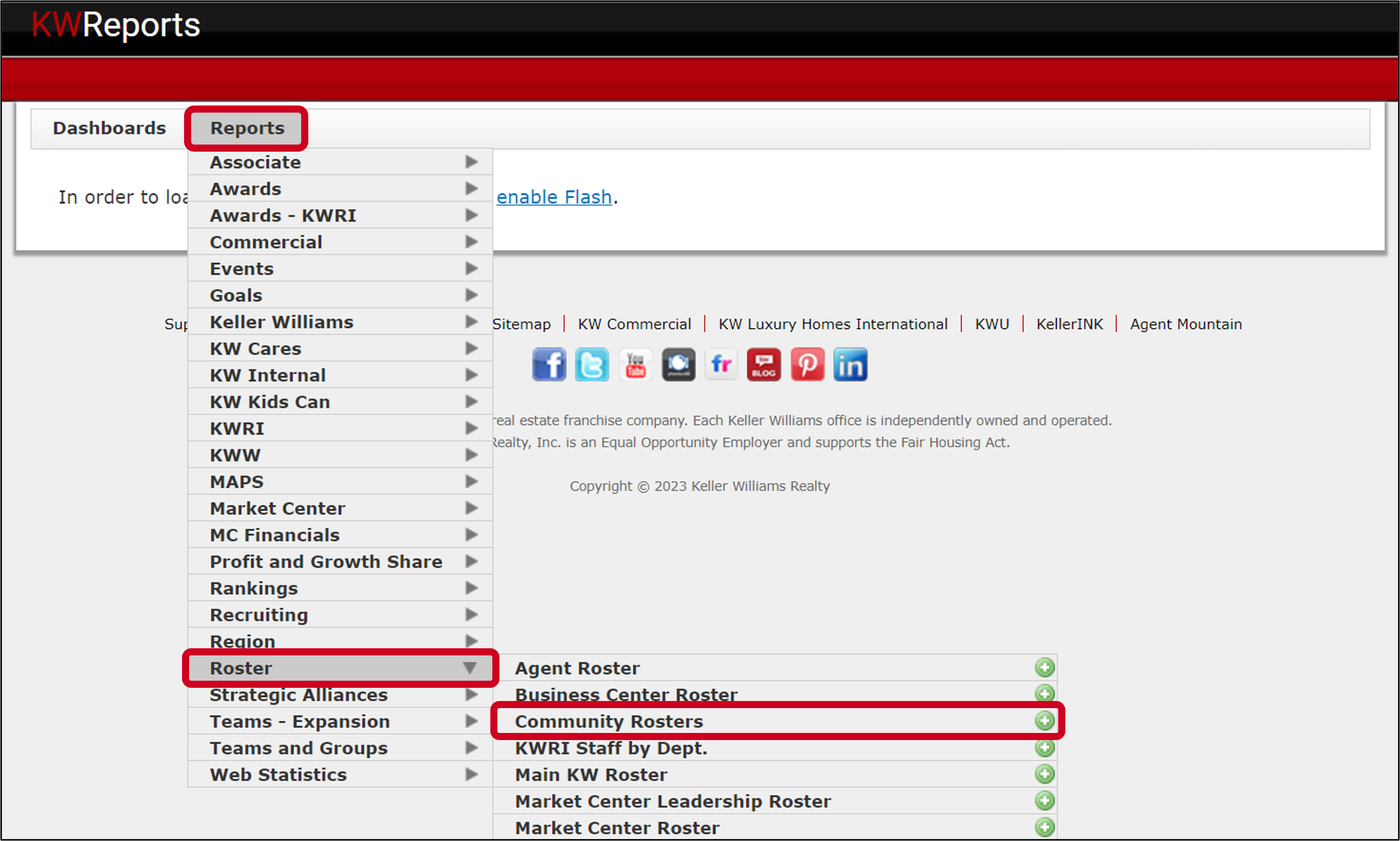1400x841 pixels.
Task: Click green plus icon beside Business Center Roster
Action: pyautogui.click(x=1045, y=694)
